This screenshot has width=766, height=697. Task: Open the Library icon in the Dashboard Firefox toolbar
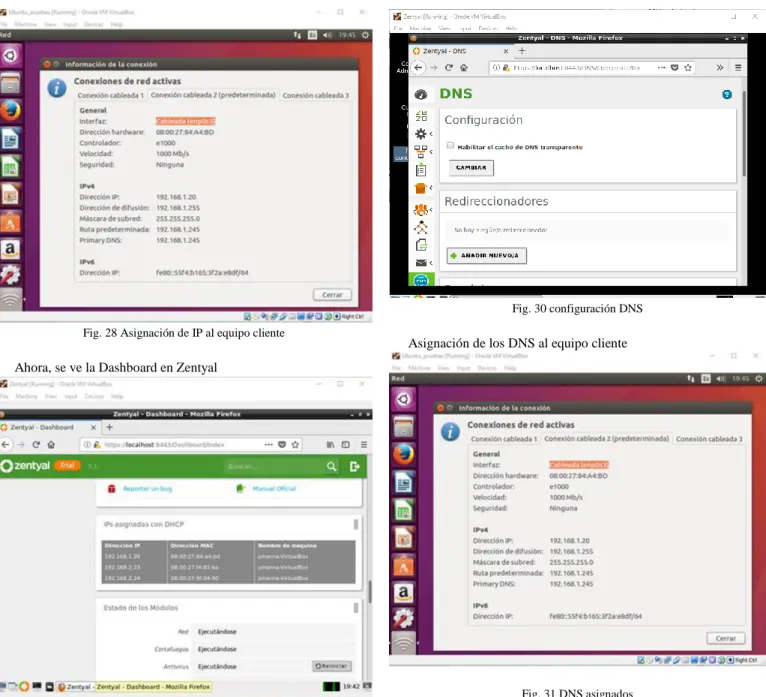331,444
